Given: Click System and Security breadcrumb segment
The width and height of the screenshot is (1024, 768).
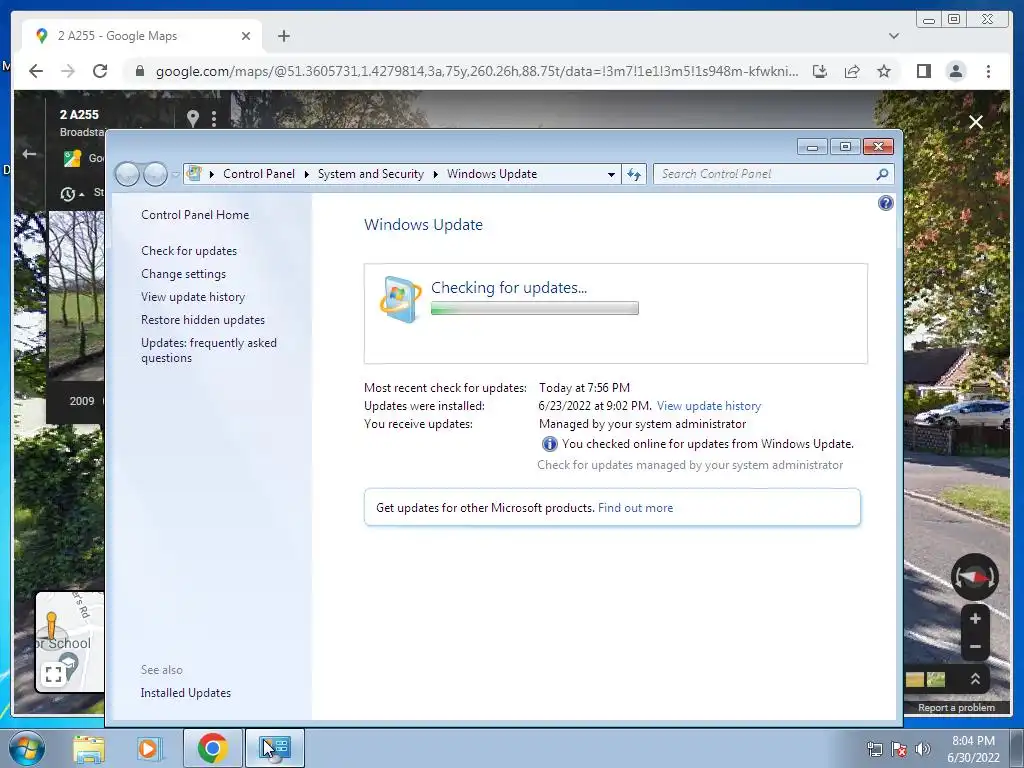Looking at the screenshot, I should pyautogui.click(x=370, y=174).
